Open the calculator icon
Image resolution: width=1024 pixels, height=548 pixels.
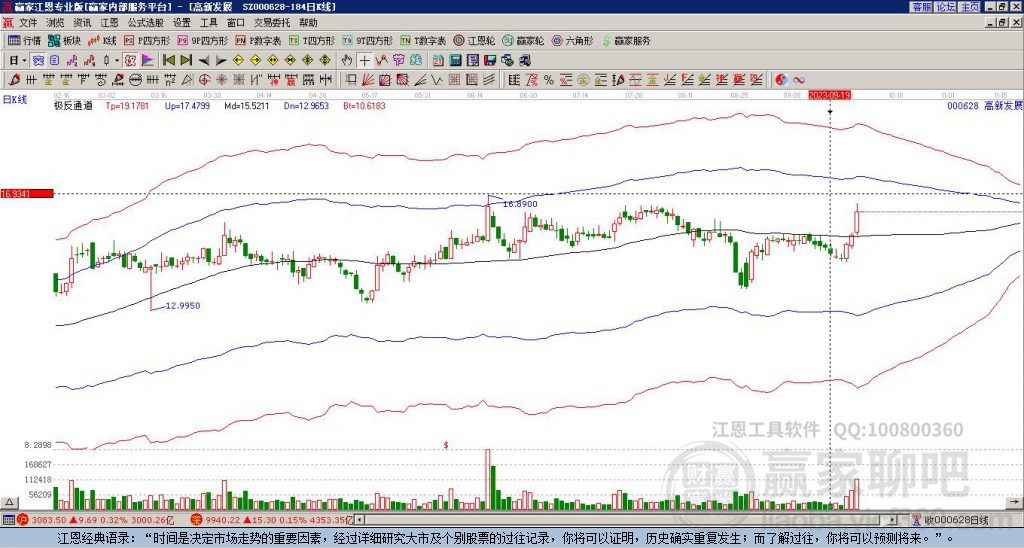455,60
